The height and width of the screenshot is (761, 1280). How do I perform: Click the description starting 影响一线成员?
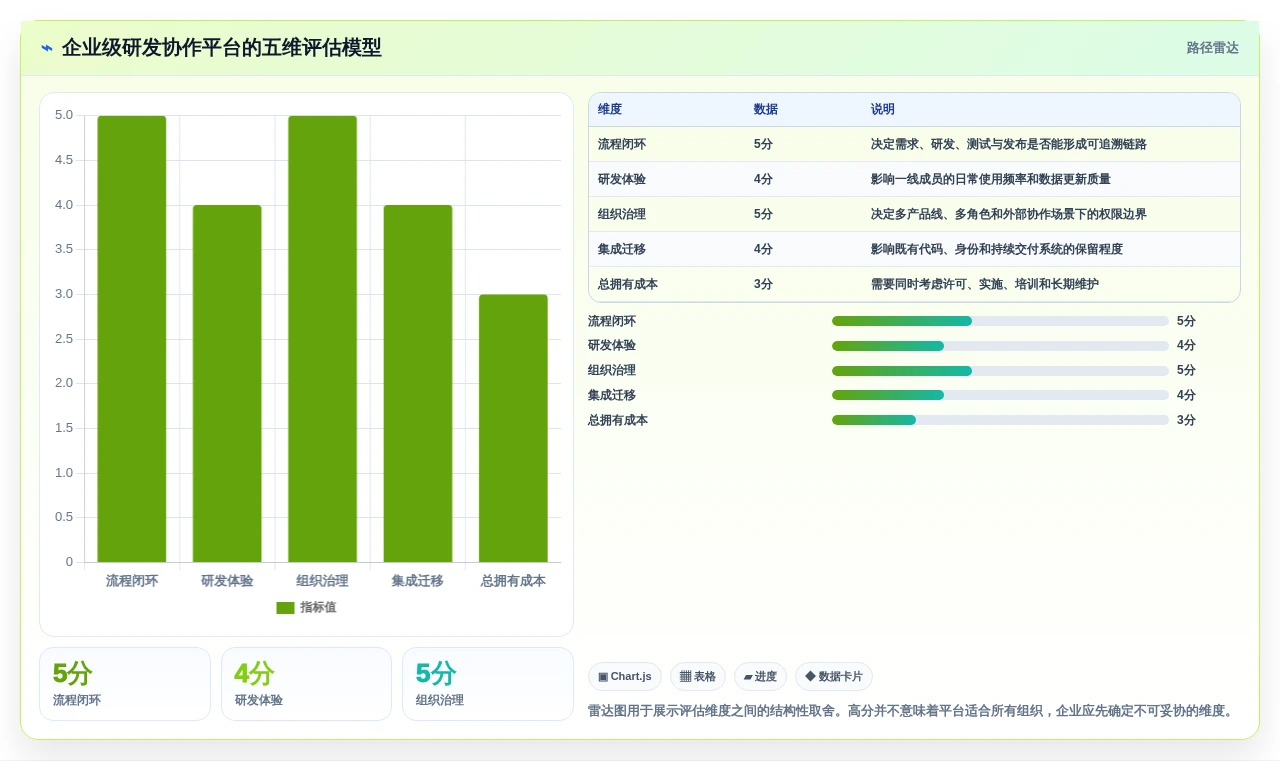point(991,179)
